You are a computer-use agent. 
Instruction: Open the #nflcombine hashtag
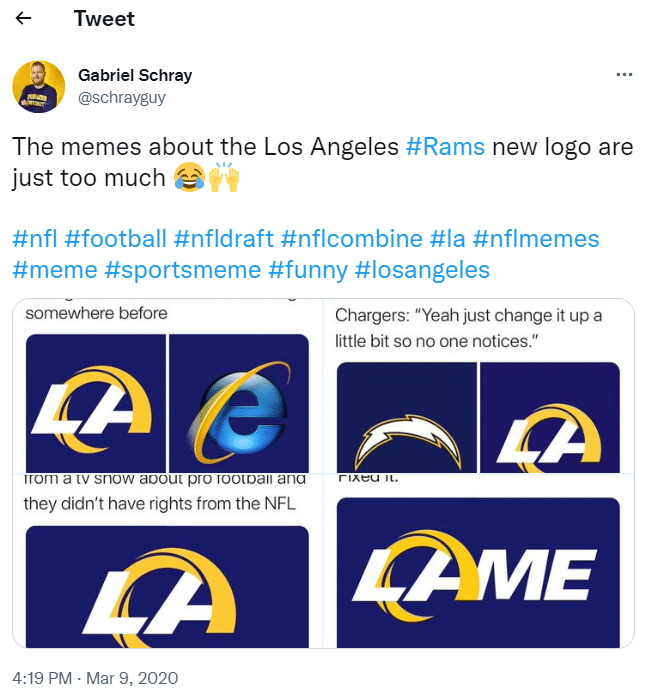(351, 239)
